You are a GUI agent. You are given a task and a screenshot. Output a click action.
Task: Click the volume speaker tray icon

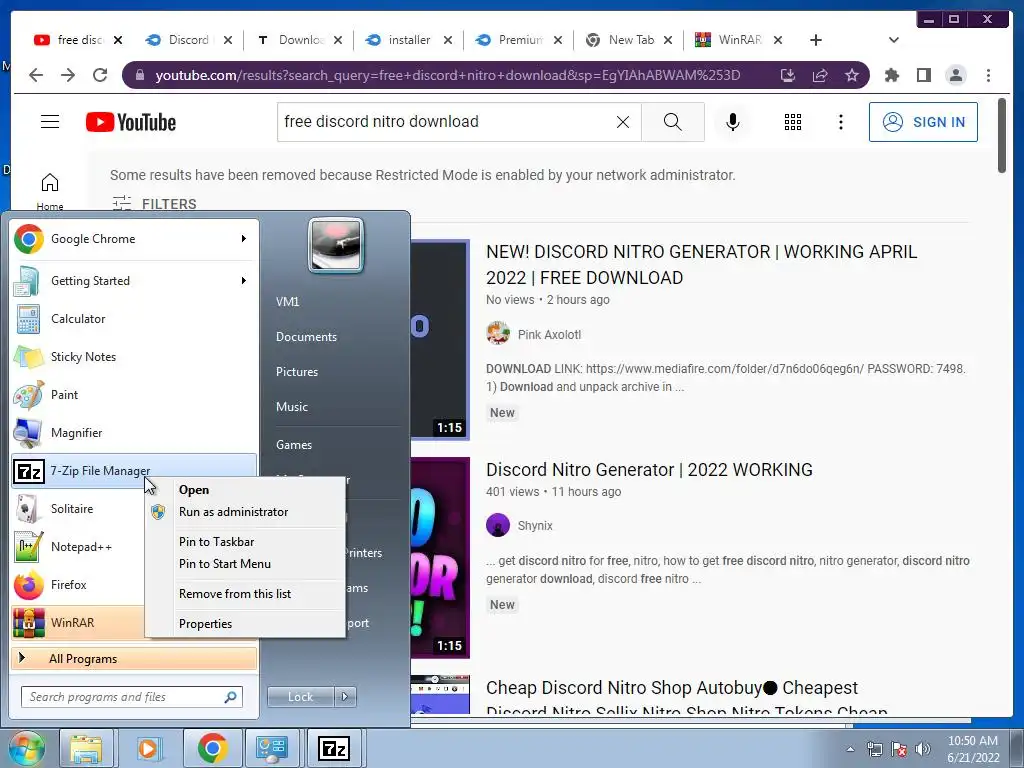click(923, 749)
